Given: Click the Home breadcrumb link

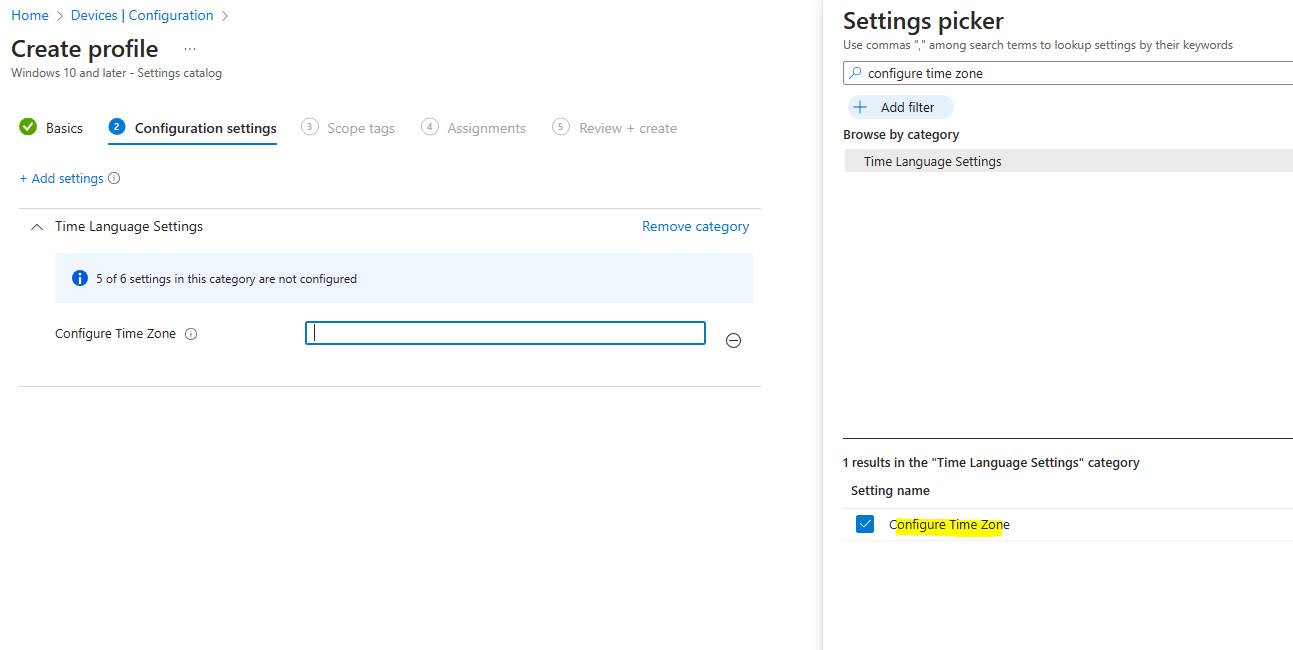Looking at the screenshot, I should (x=30, y=15).
